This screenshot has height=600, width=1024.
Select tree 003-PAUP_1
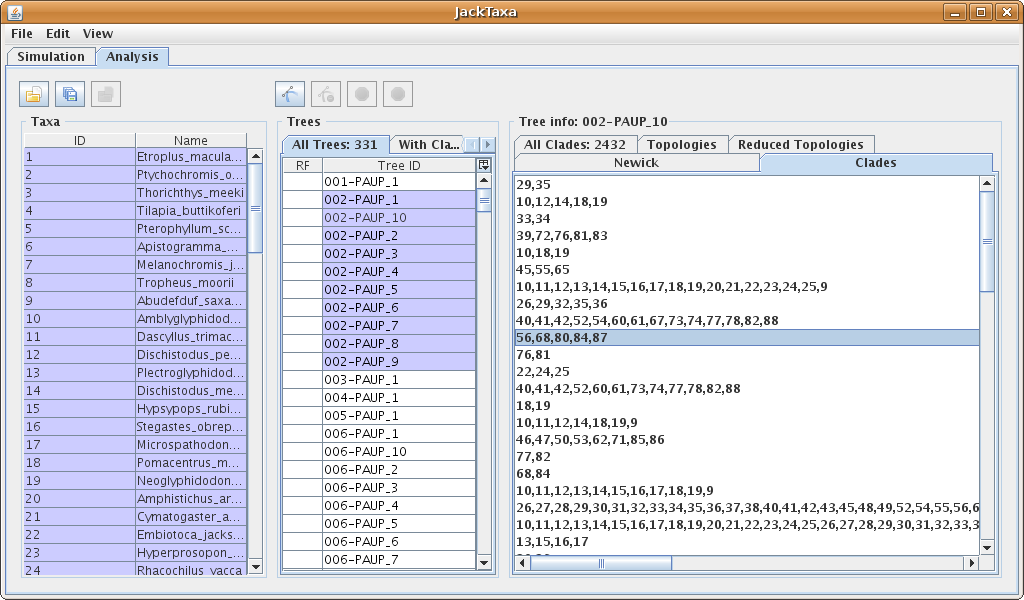(399, 379)
